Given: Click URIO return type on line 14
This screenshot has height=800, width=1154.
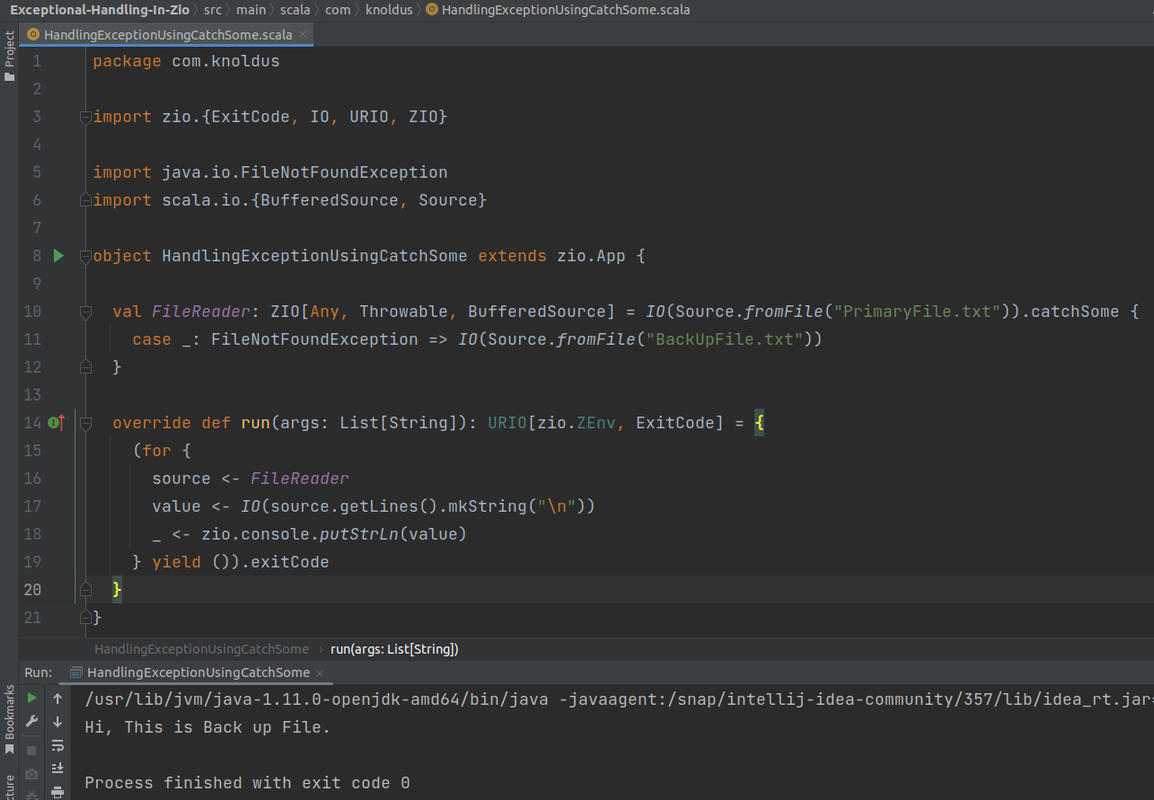Looking at the screenshot, I should coord(507,422).
